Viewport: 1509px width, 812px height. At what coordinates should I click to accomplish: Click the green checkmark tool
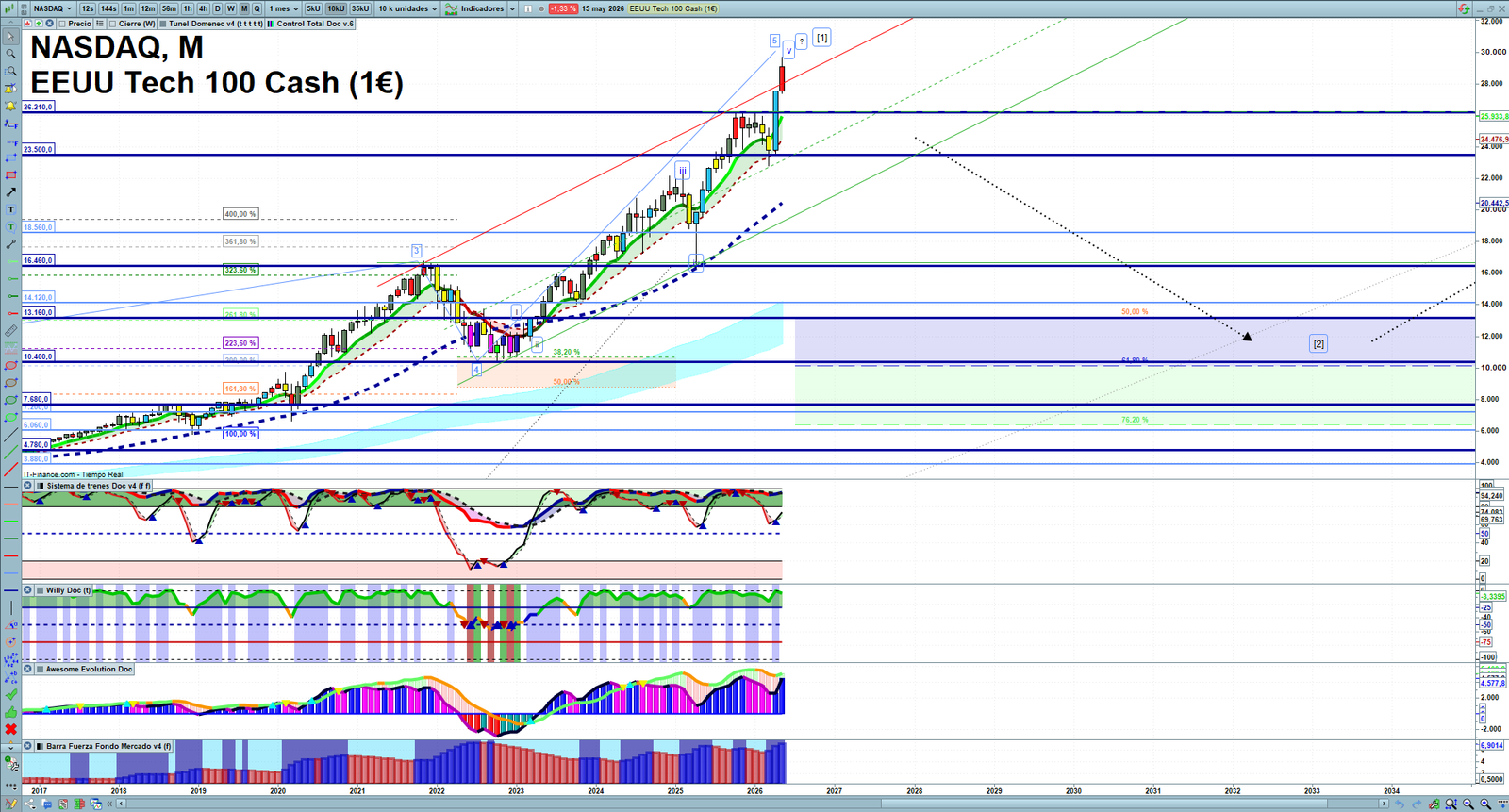10,695
